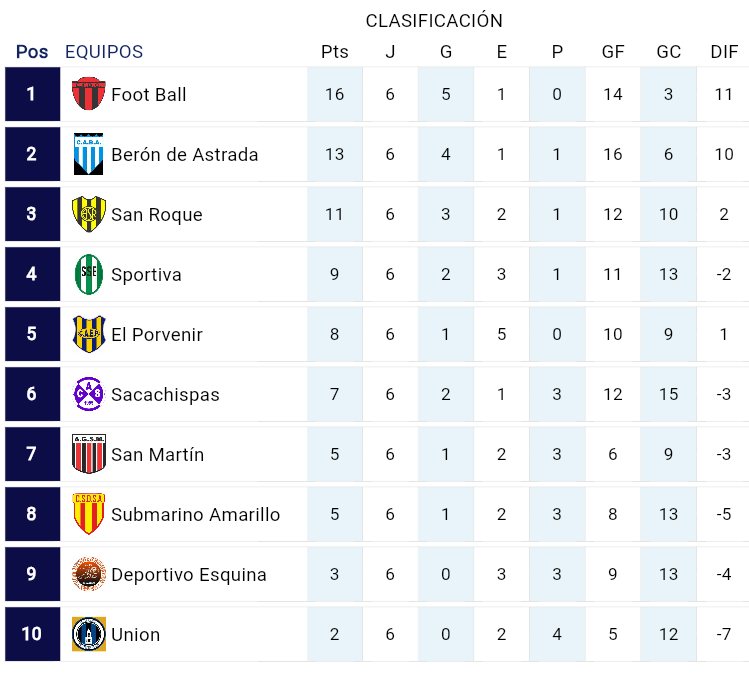Viewport: 749px width, 680px height.
Task: Click the GF goals-for column header
Action: [x=613, y=52]
